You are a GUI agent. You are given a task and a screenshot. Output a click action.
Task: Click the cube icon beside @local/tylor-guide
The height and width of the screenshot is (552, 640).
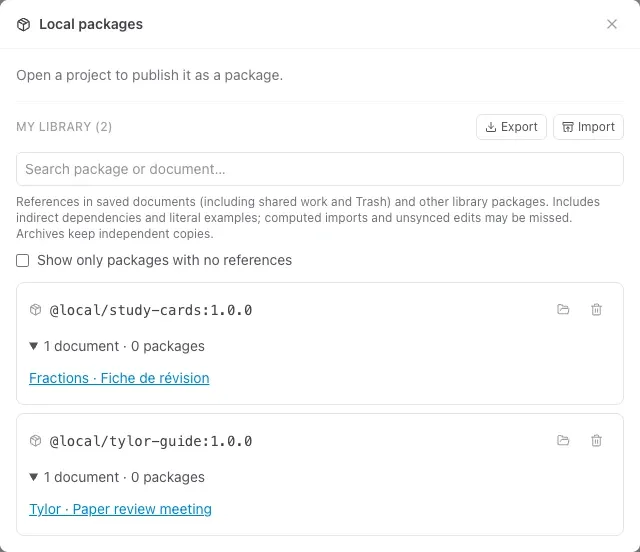pyautogui.click(x=36, y=441)
